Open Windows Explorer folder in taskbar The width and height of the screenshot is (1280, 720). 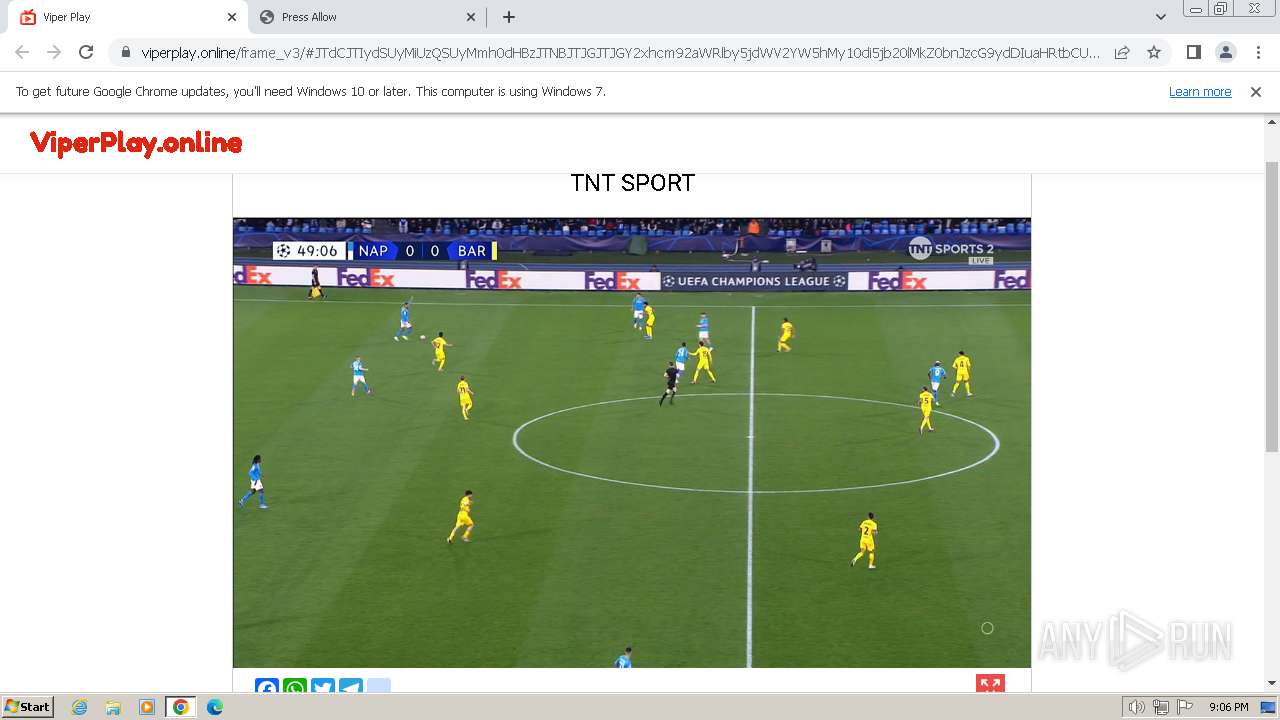tap(113, 707)
